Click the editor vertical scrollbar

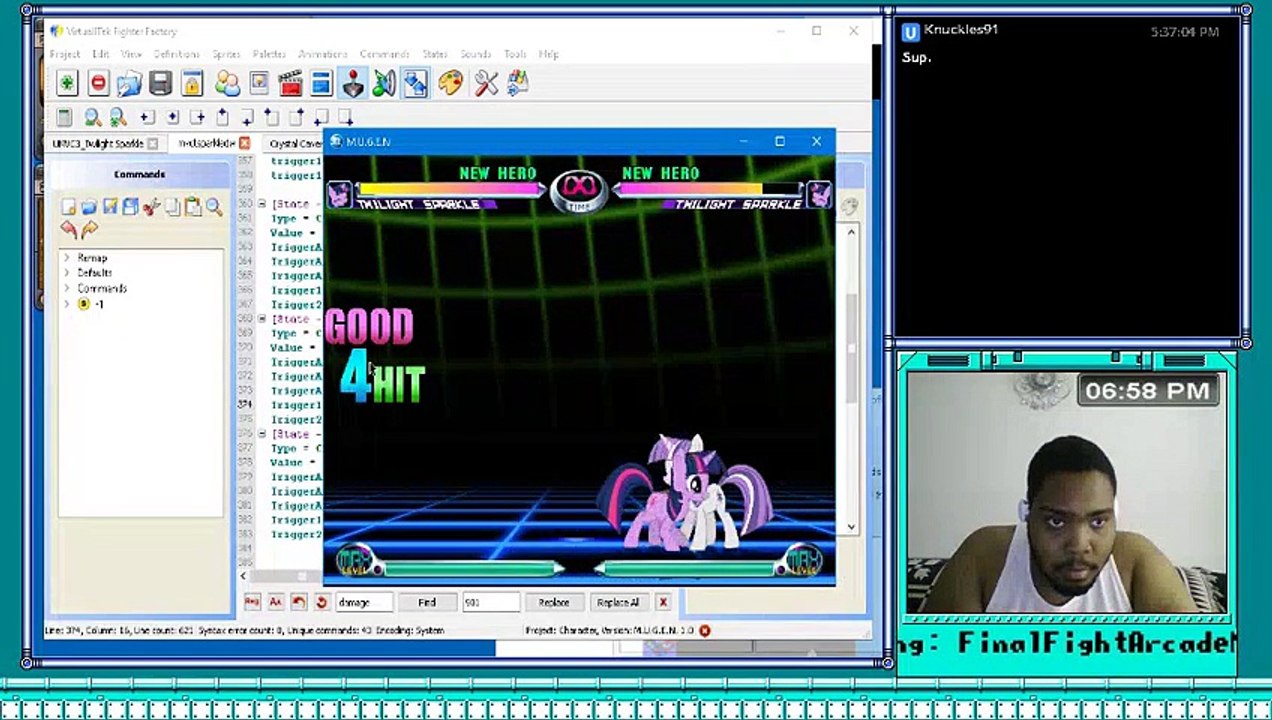pos(851,380)
